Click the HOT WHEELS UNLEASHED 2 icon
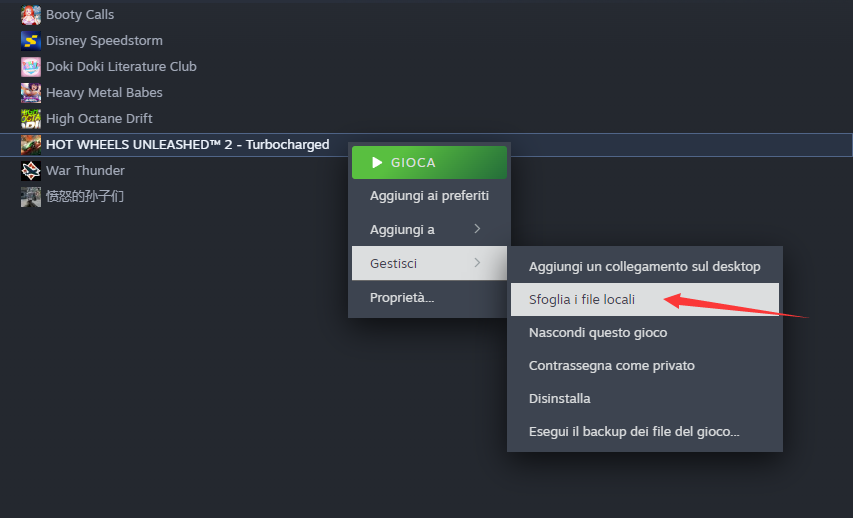Viewport: 853px width, 518px height. point(31,145)
